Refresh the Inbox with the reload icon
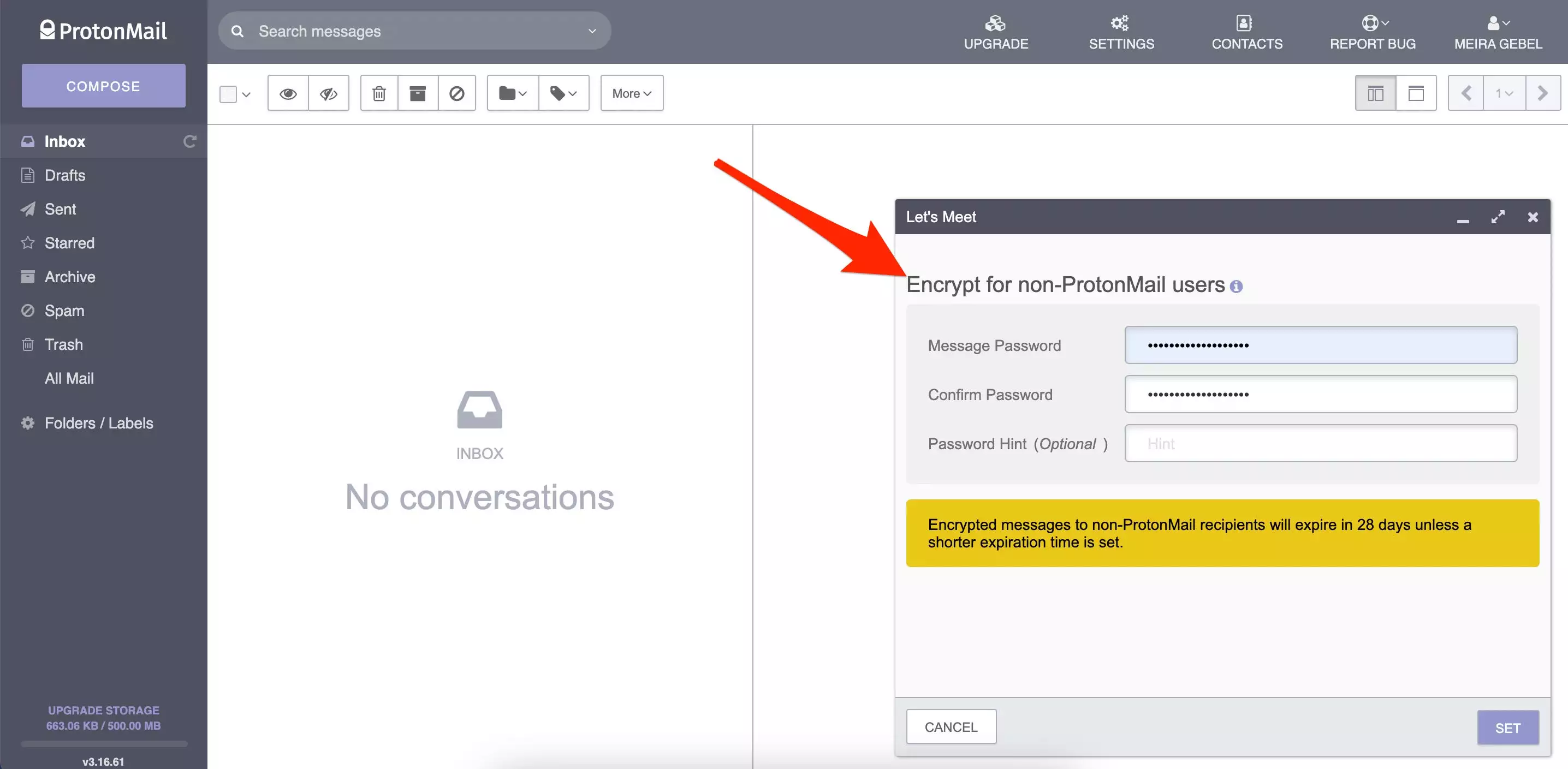Screen dimensions: 1568x769 click(x=190, y=141)
